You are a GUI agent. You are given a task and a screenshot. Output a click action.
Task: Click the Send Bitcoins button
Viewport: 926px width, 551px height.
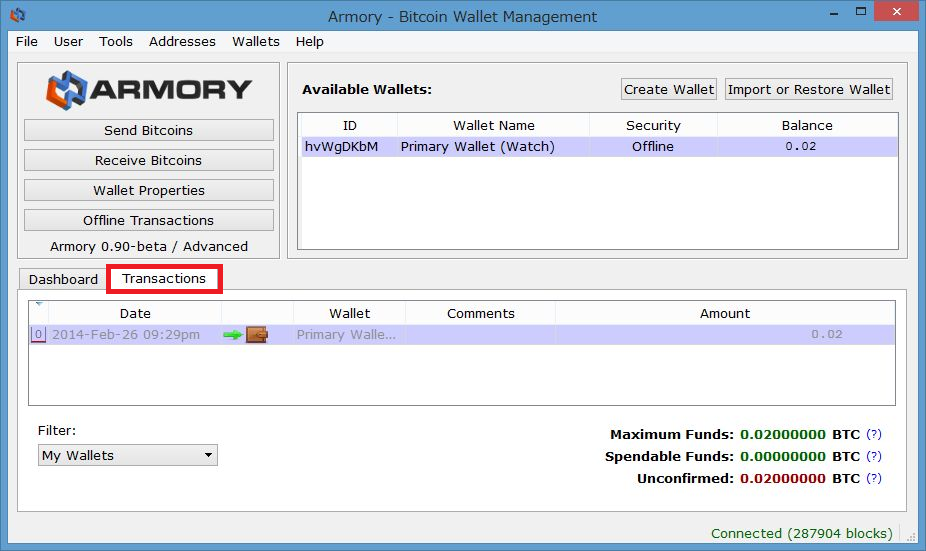pyautogui.click(x=149, y=131)
